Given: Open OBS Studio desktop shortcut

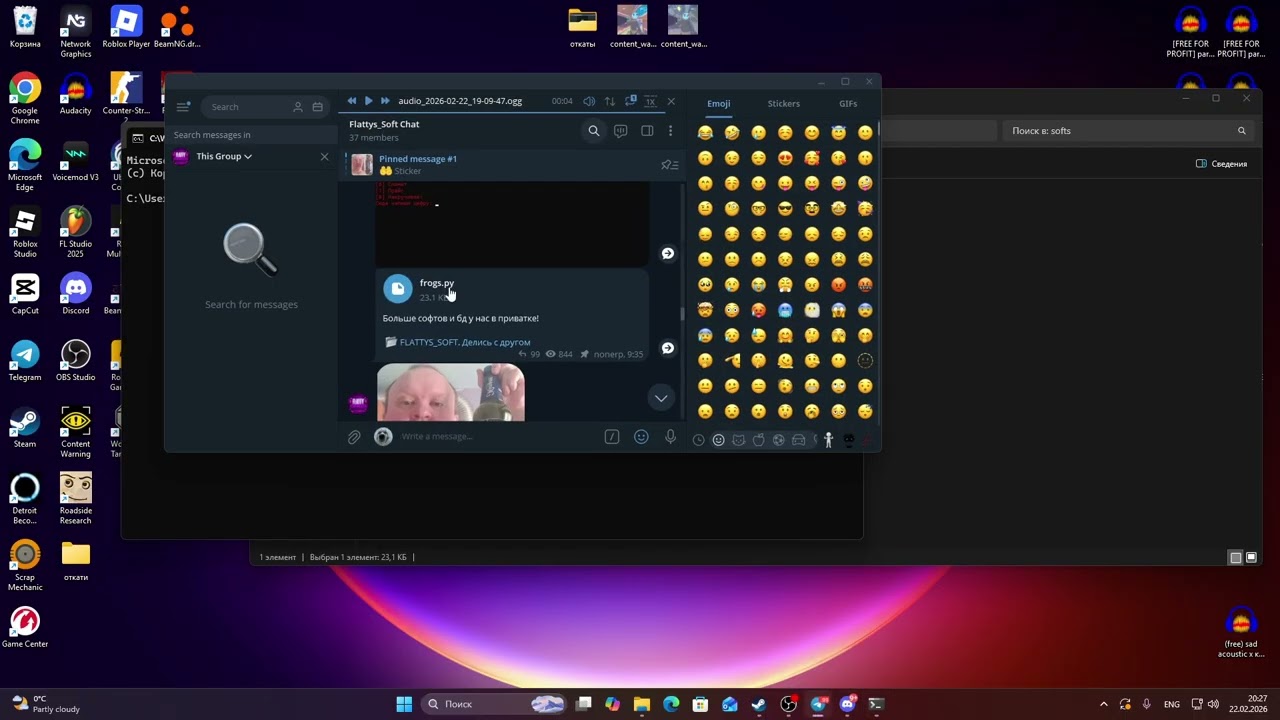Looking at the screenshot, I should click(x=76, y=361).
